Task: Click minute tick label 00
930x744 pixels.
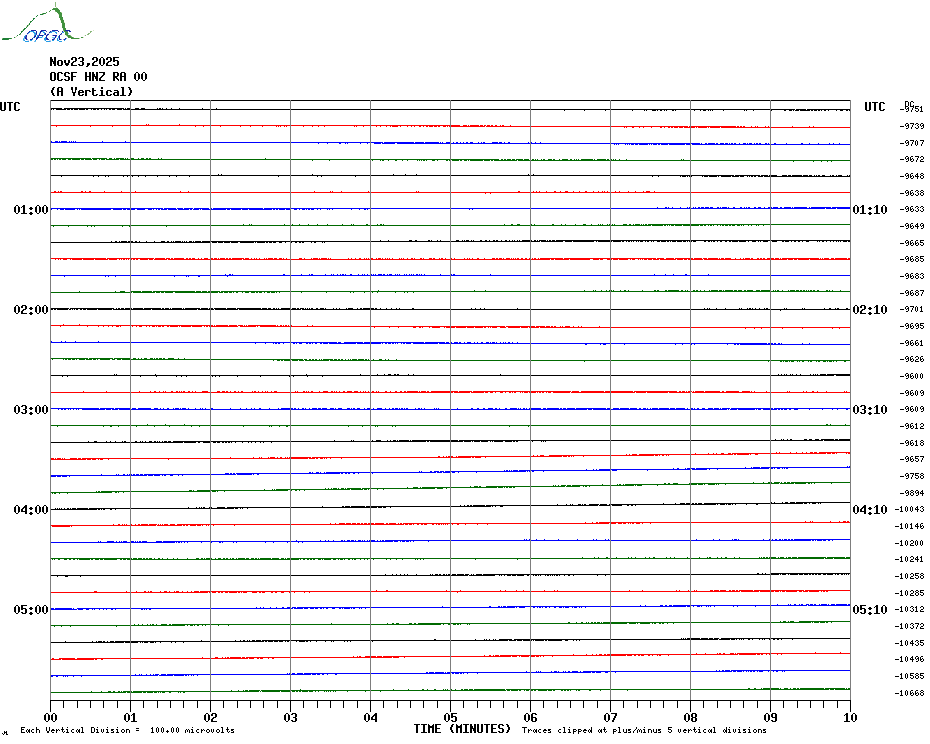Action: (50, 717)
